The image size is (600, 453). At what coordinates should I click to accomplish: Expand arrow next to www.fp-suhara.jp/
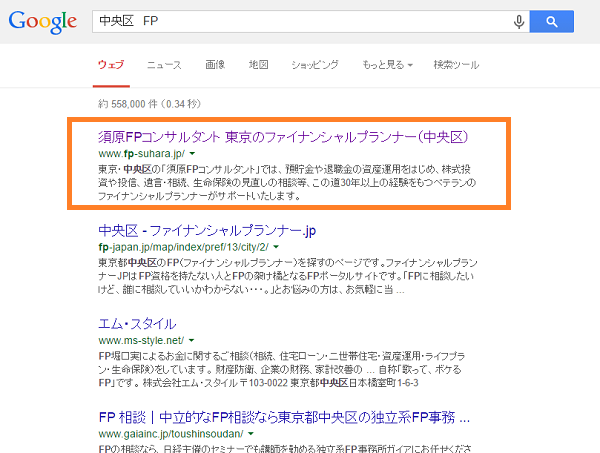point(192,154)
